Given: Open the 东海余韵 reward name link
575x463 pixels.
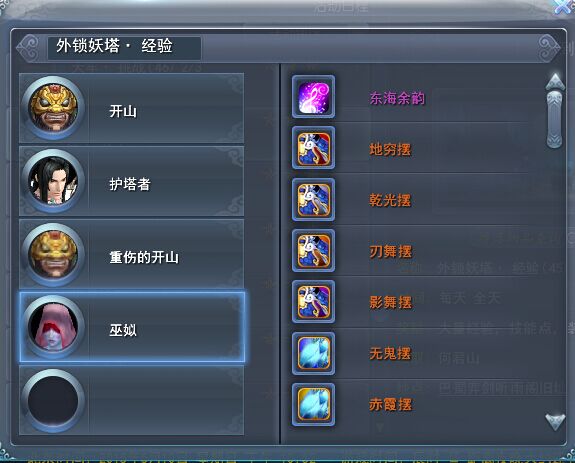Looking at the screenshot, I should click(398, 98).
